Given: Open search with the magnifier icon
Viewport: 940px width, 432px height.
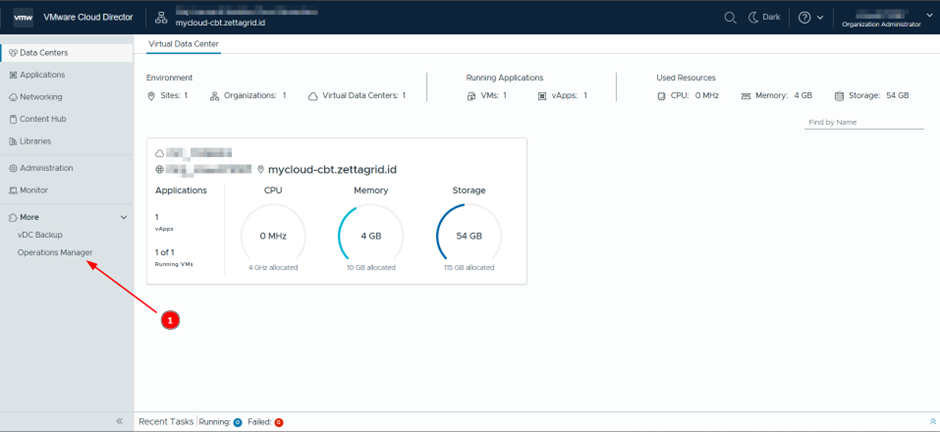Looking at the screenshot, I should click(730, 17).
